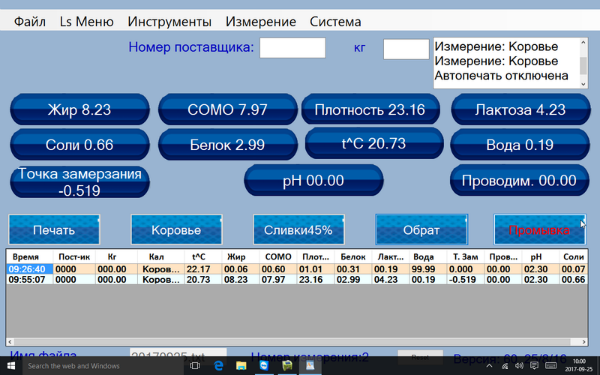600x375 pixels.
Task: Click the log box scroll-down arrow
Action: click(583, 84)
